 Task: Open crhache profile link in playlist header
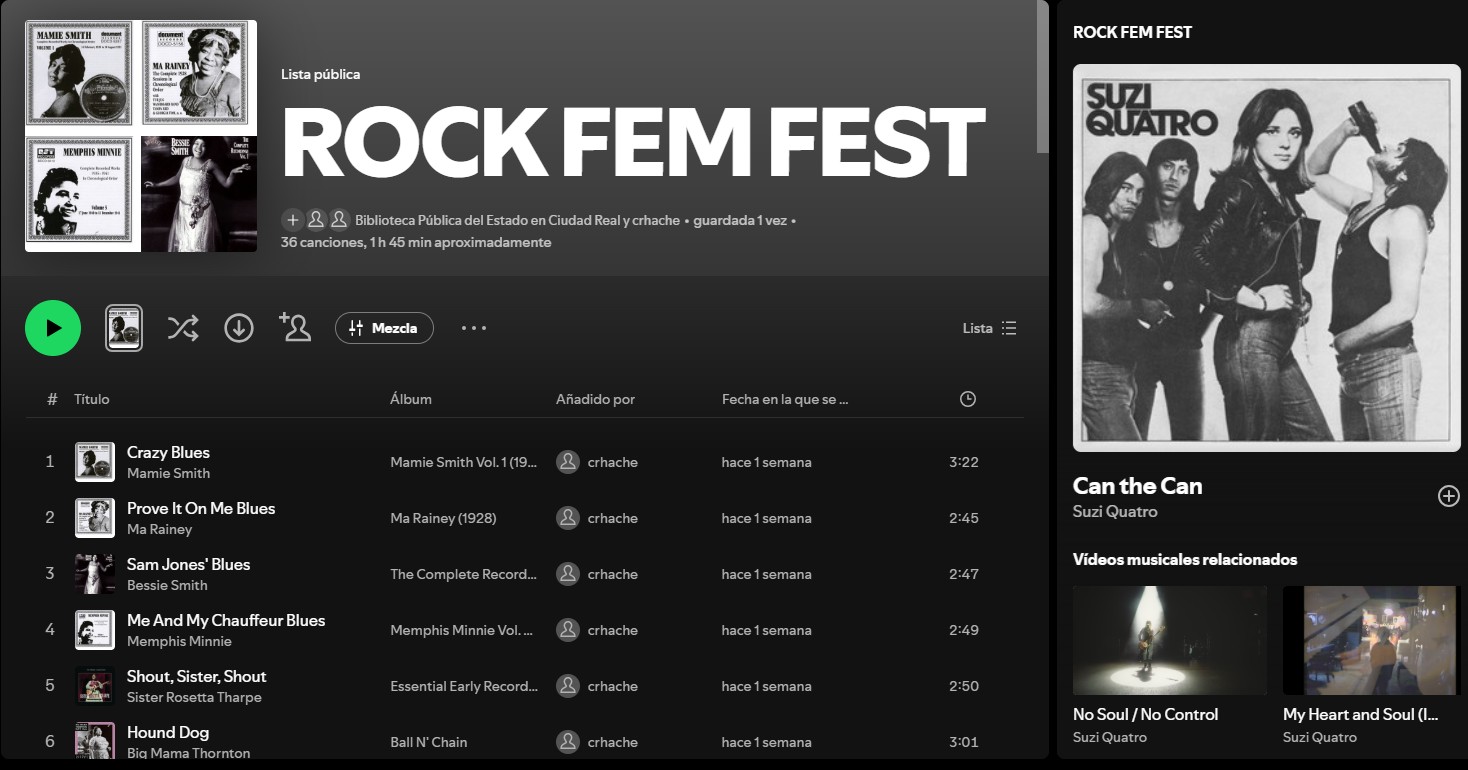point(656,220)
